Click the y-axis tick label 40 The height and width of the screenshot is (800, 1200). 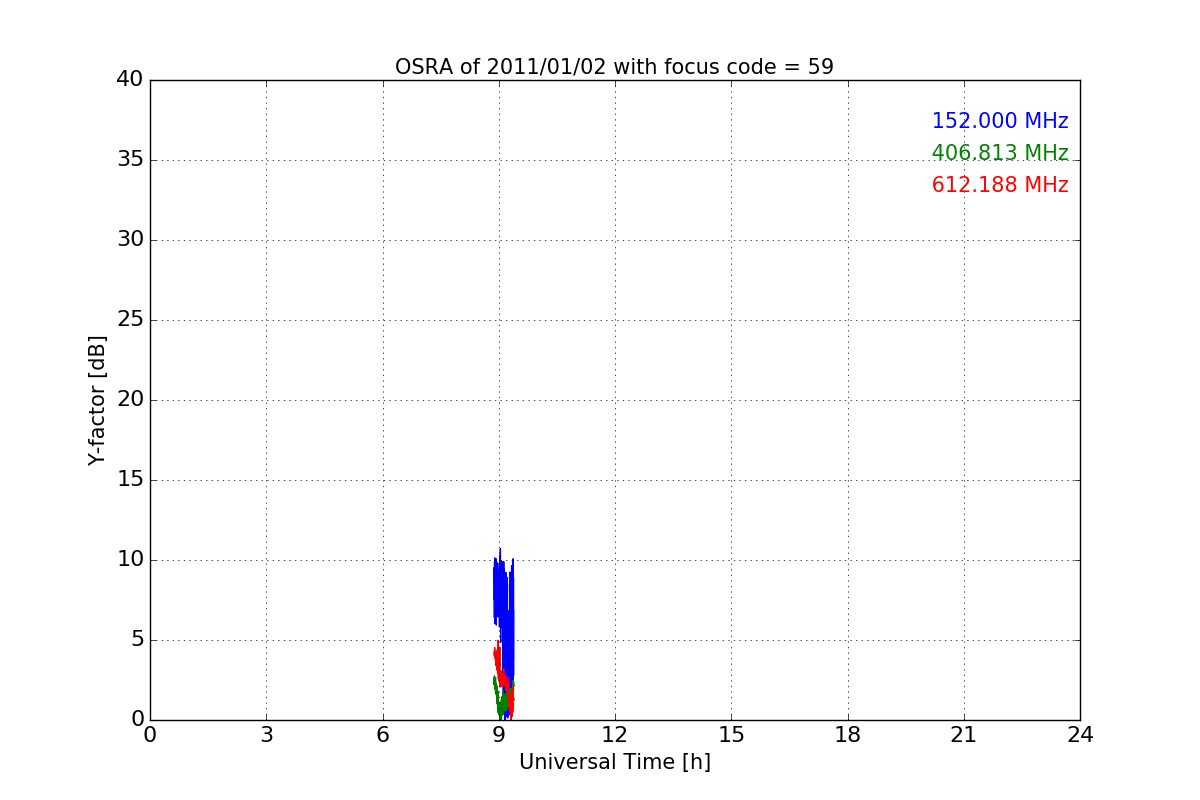(x=130, y=80)
